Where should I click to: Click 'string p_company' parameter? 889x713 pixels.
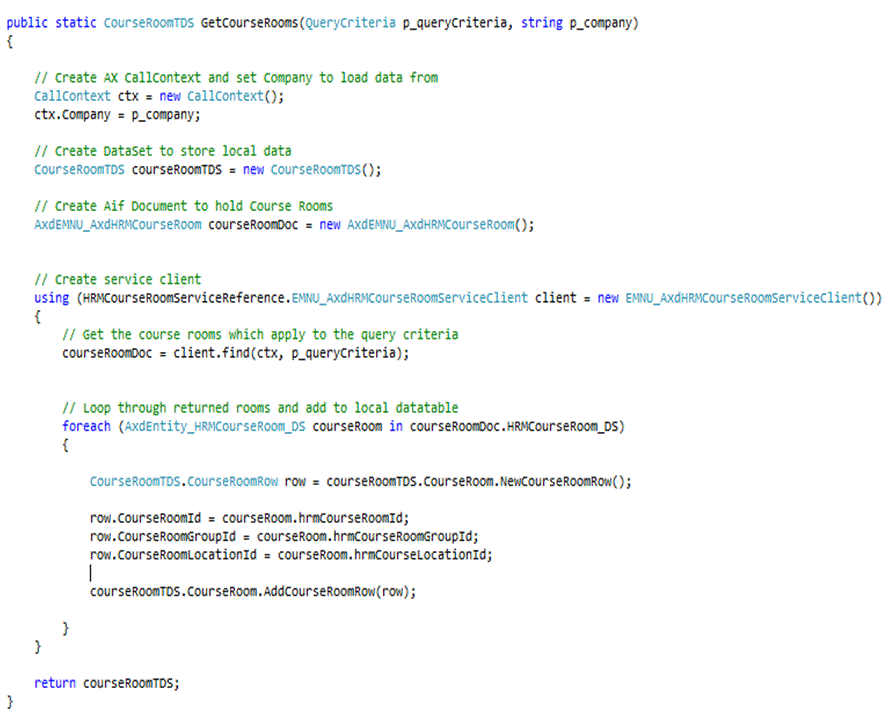click(x=577, y=23)
